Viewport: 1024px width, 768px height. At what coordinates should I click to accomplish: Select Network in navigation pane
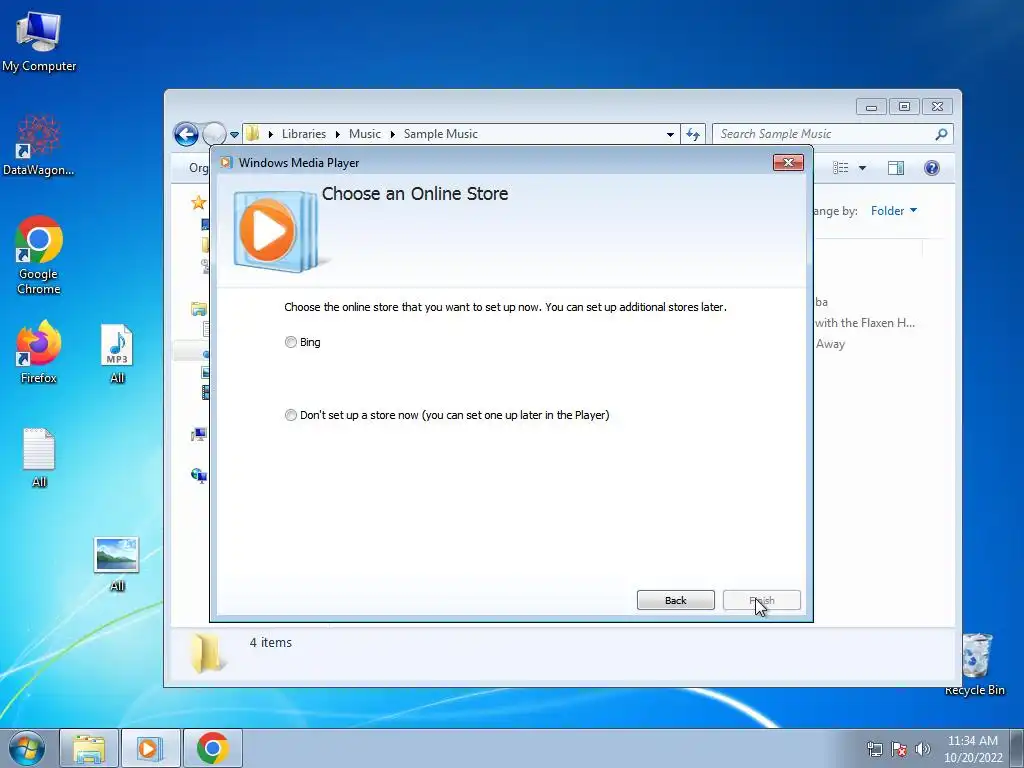click(199, 475)
